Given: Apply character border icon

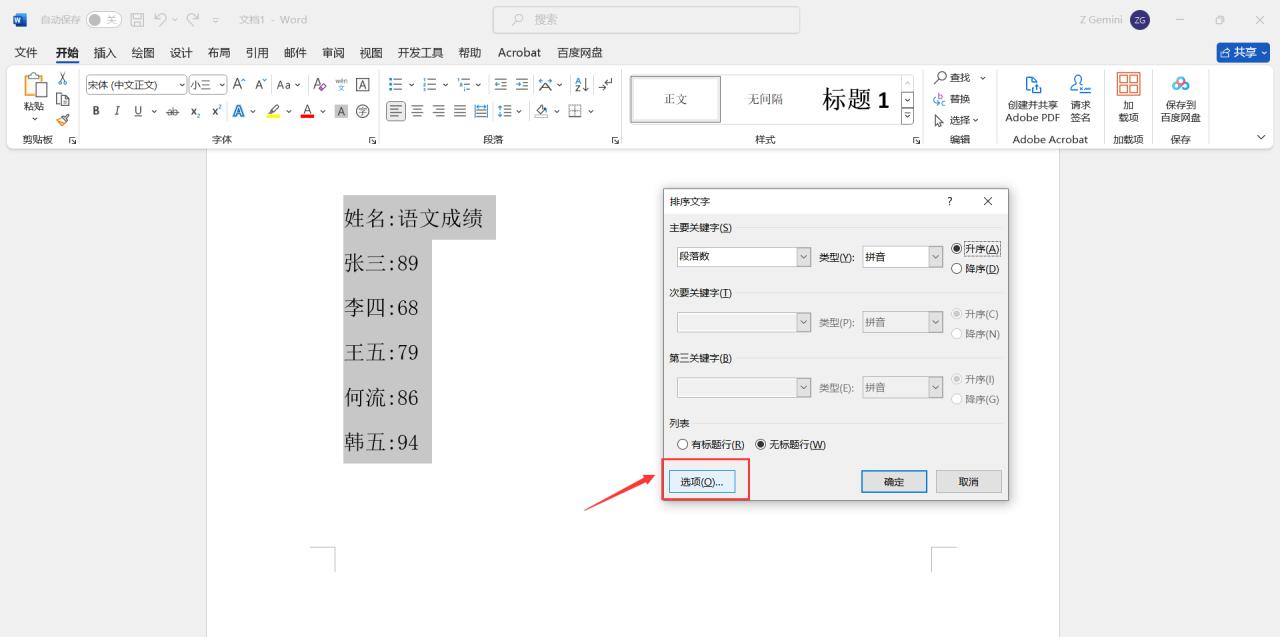Looking at the screenshot, I should coord(363,85).
